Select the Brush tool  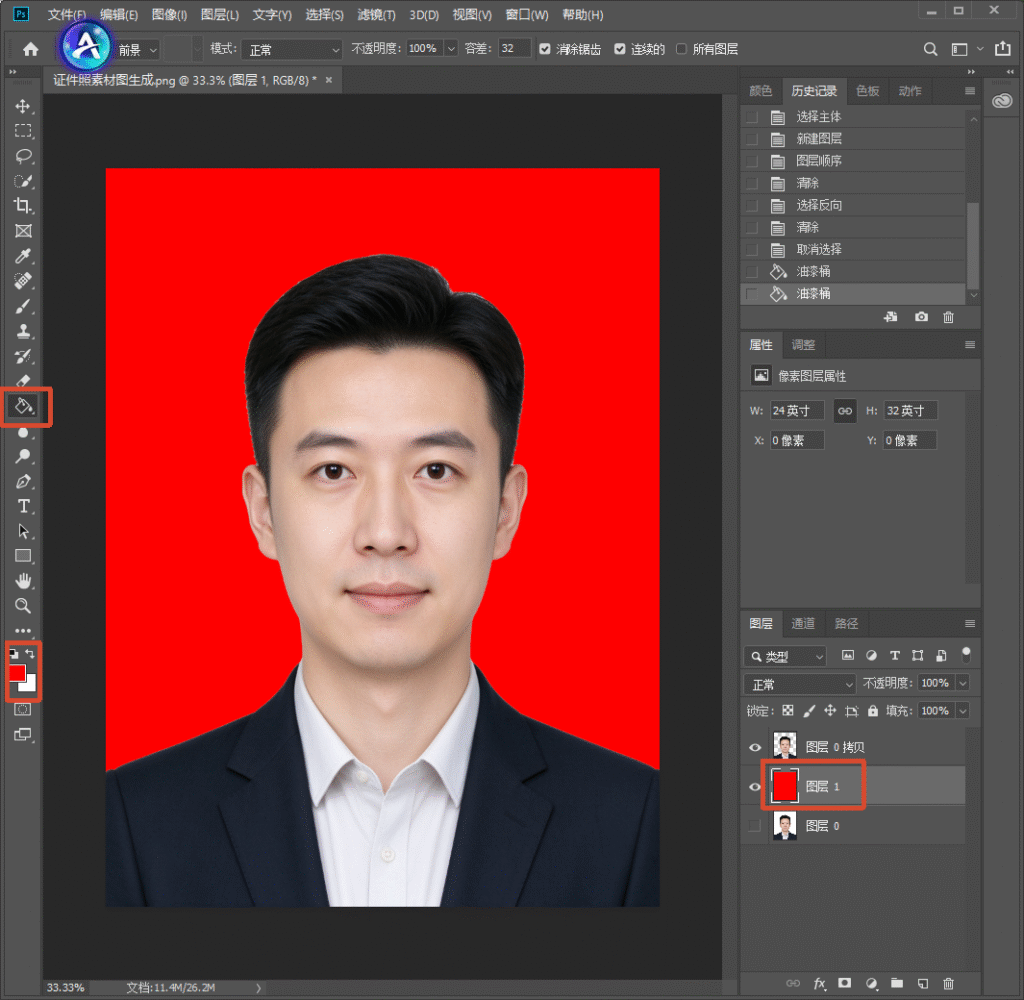coord(24,306)
